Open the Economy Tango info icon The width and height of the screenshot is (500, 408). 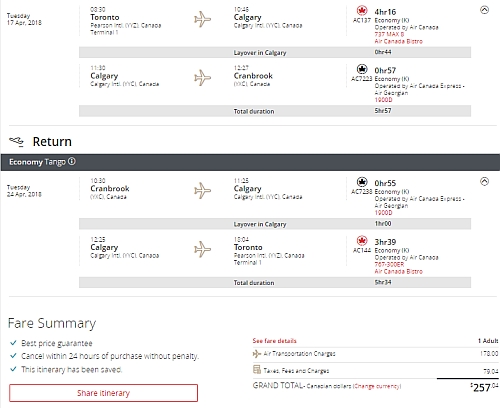coord(72,162)
